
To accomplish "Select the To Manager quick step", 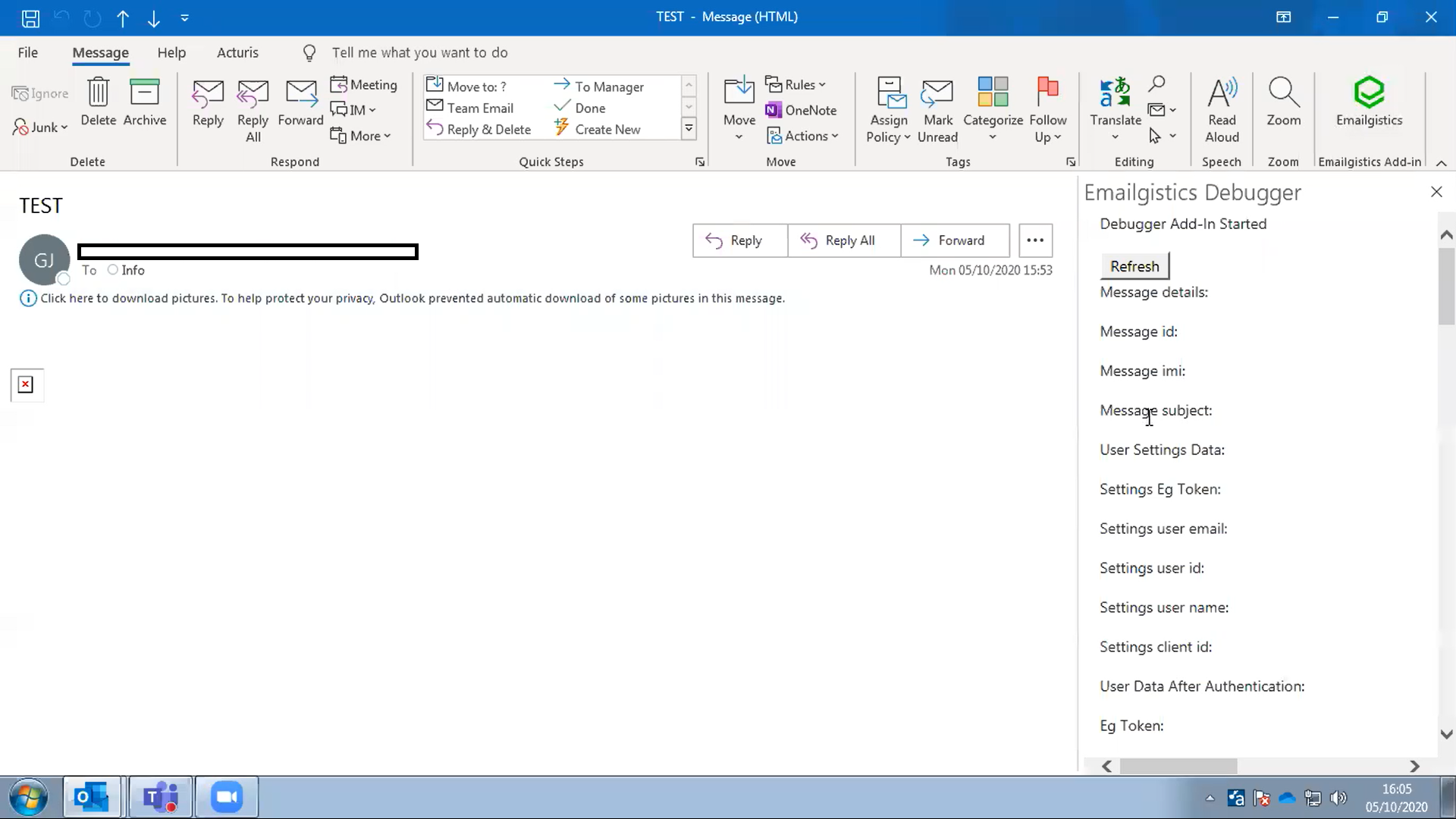I will pos(599,86).
